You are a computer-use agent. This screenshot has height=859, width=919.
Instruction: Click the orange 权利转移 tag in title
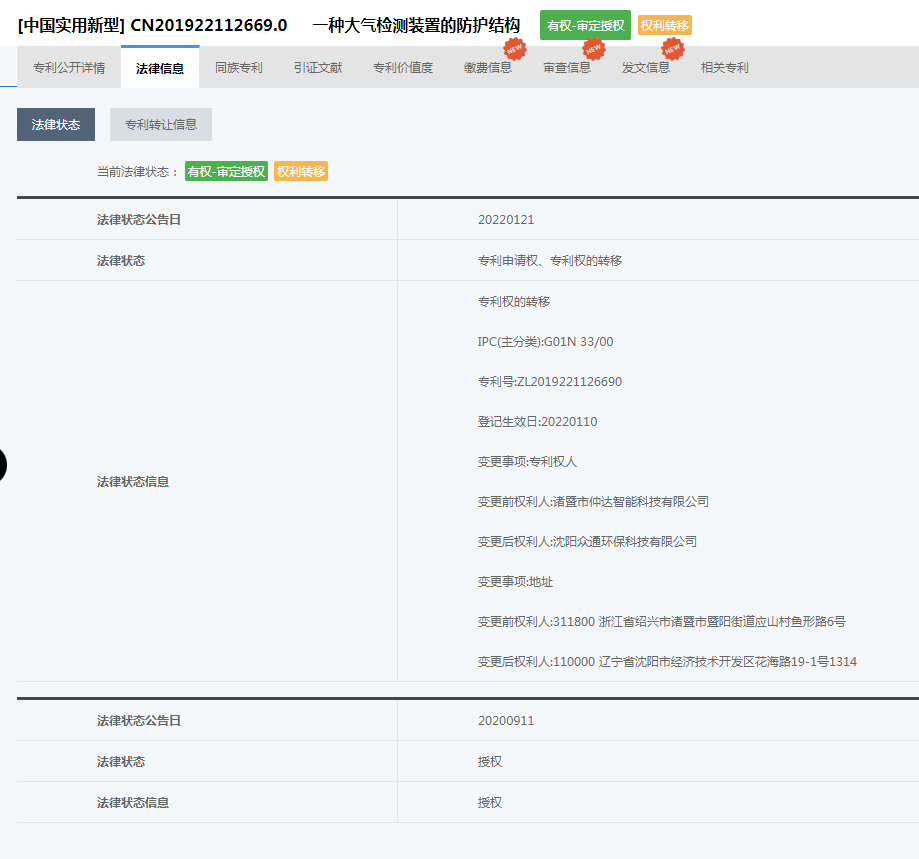[665, 25]
